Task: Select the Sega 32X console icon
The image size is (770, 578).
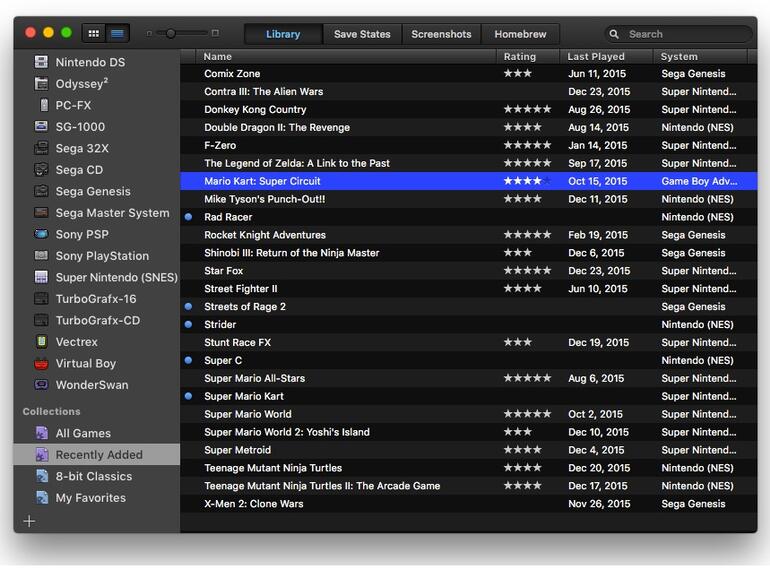Action: pos(41,148)
